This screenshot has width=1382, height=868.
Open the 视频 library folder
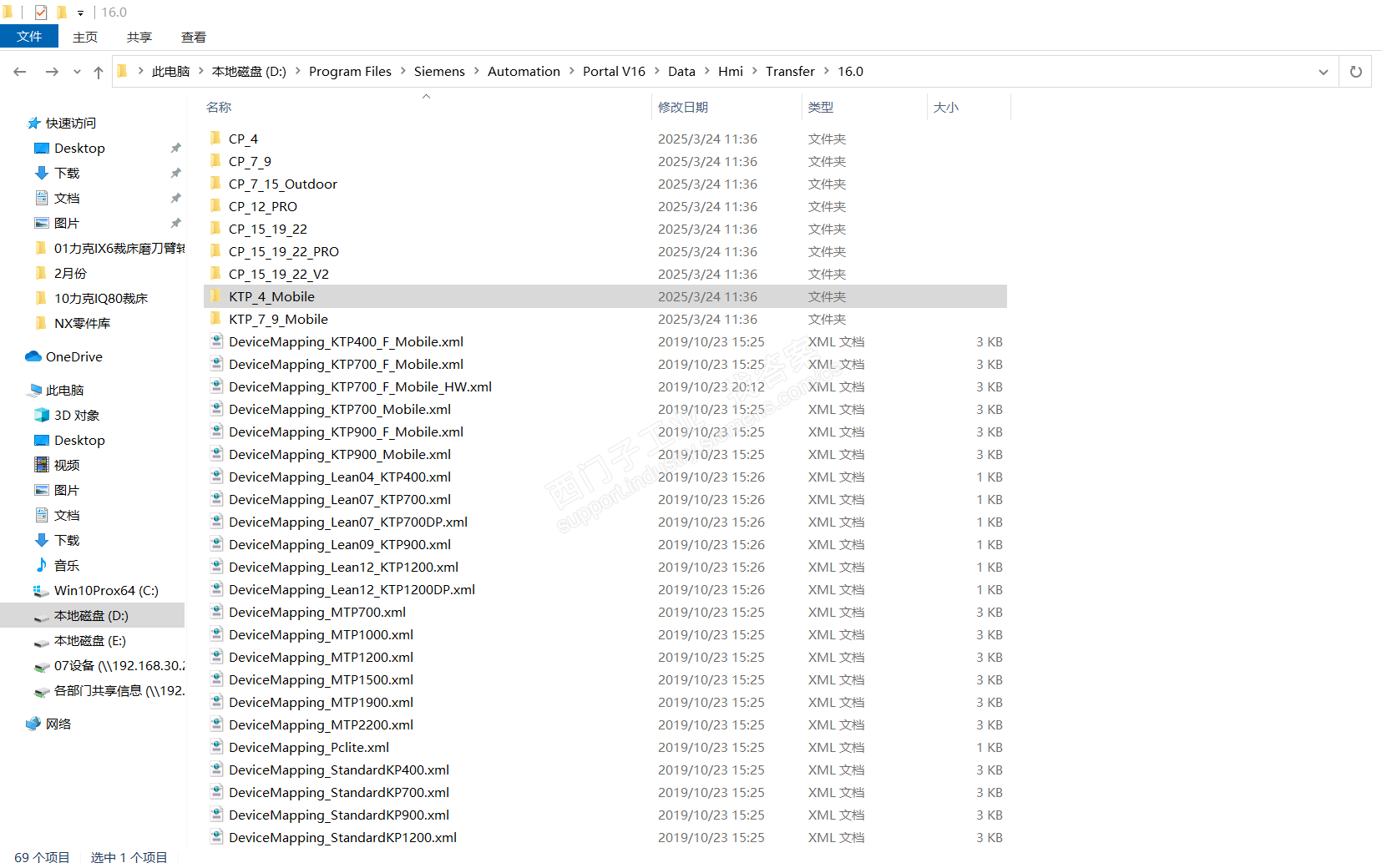pos(67,466)
